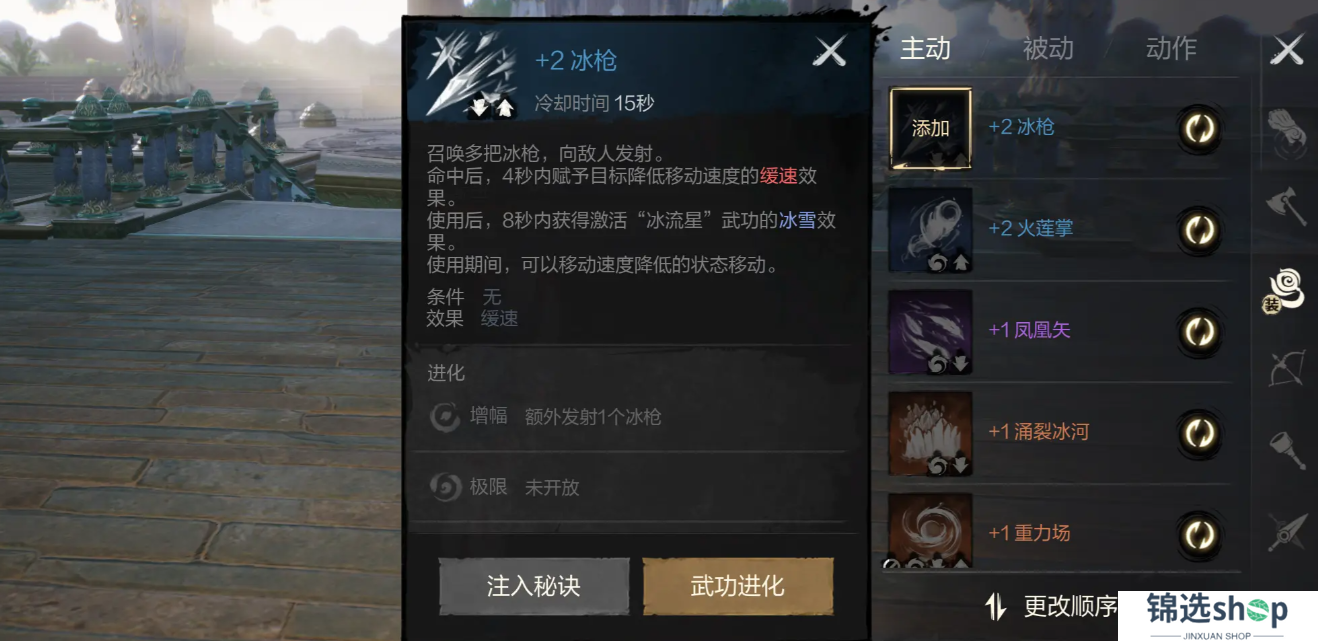Open the axe weapon category in sidebar
This screenshot has width=1318, height=641.
pyautogui.click(x=1286, y=206)
